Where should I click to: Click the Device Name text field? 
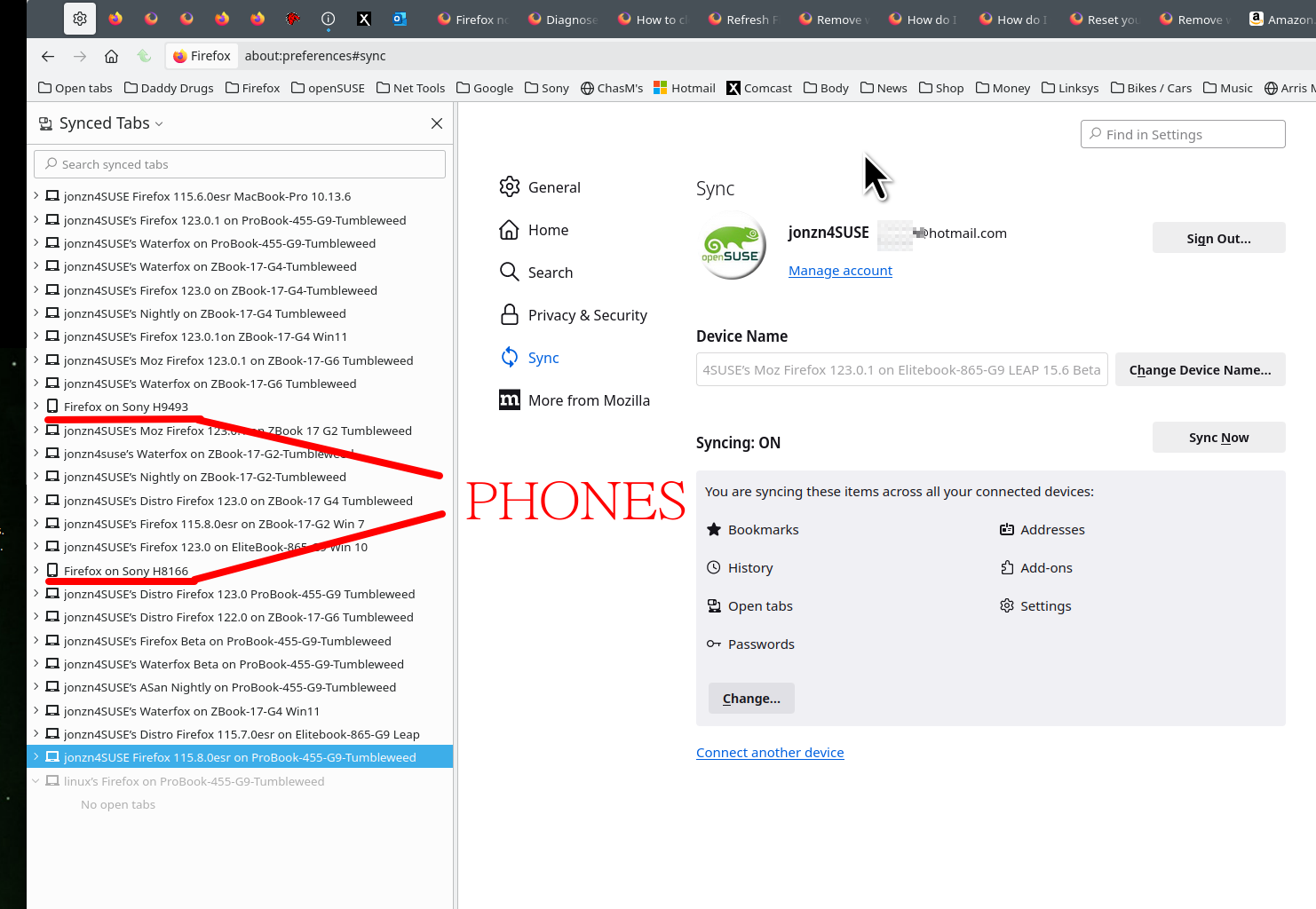tap(901, 369)
